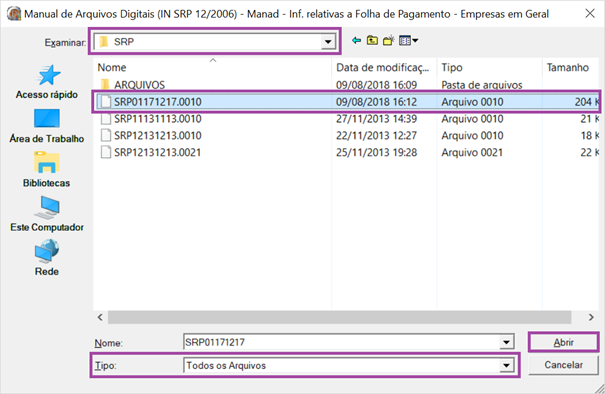605x394 pixels.
Task: Click date 25/11/2013 19:28
Action: coord(376,152)
